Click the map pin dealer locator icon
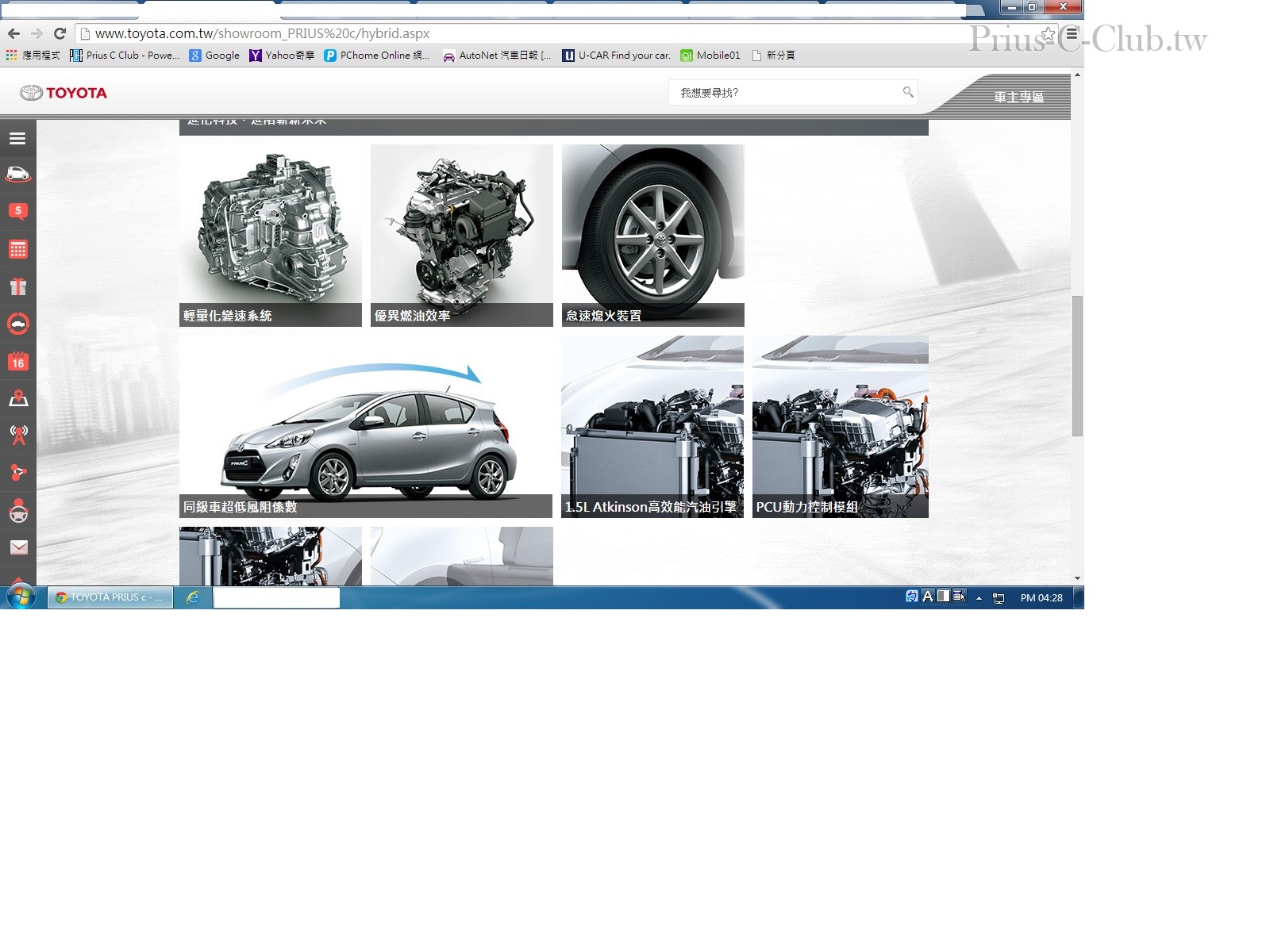 click(x=17, y=398)
